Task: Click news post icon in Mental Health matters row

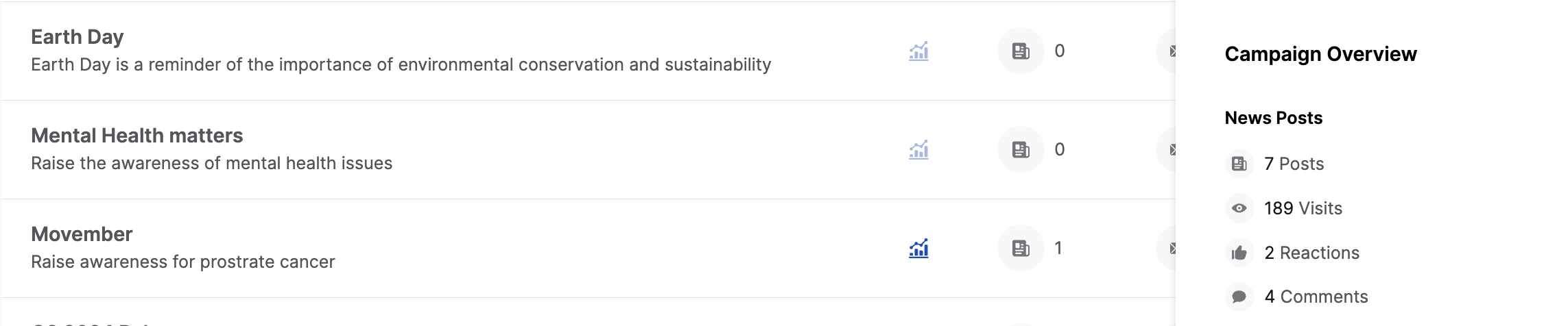Action: tap(1021, 149)
